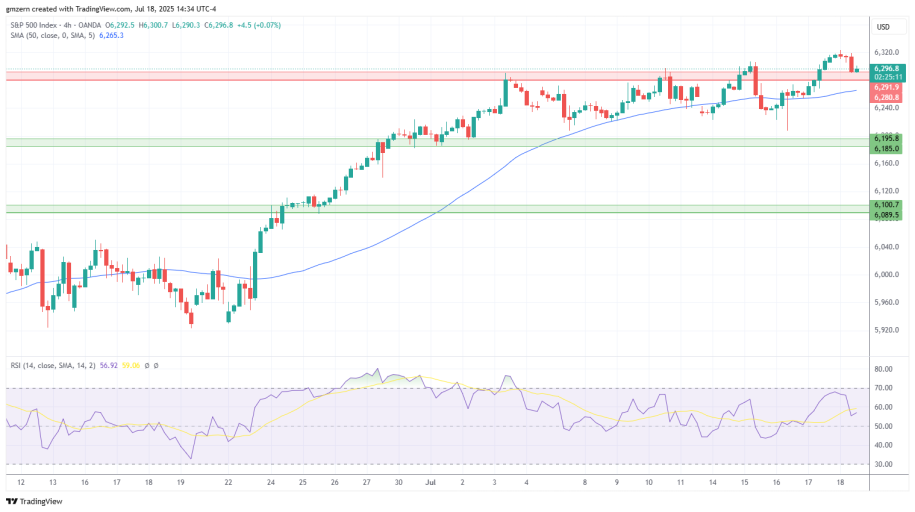The width and height of the screenshot is (915, 512).
Task: Click the green zone label 6,185.0
Action: click(x=886, y=149)
